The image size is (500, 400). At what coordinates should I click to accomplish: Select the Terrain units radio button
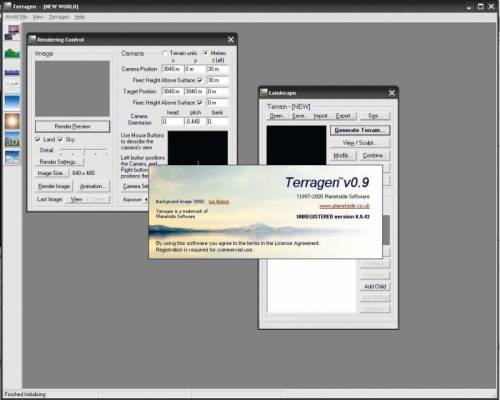tap(165, 53)
